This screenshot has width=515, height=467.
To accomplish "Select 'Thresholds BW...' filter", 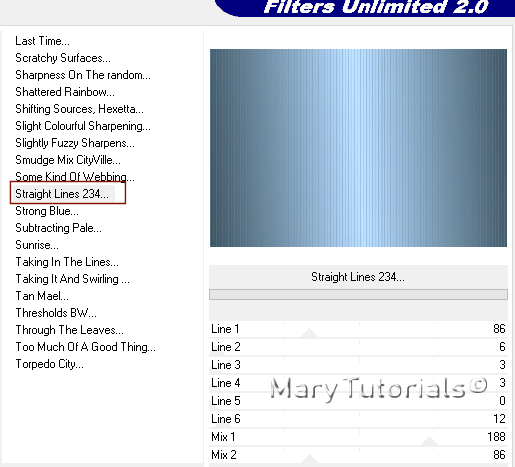I will click(56, 313).
